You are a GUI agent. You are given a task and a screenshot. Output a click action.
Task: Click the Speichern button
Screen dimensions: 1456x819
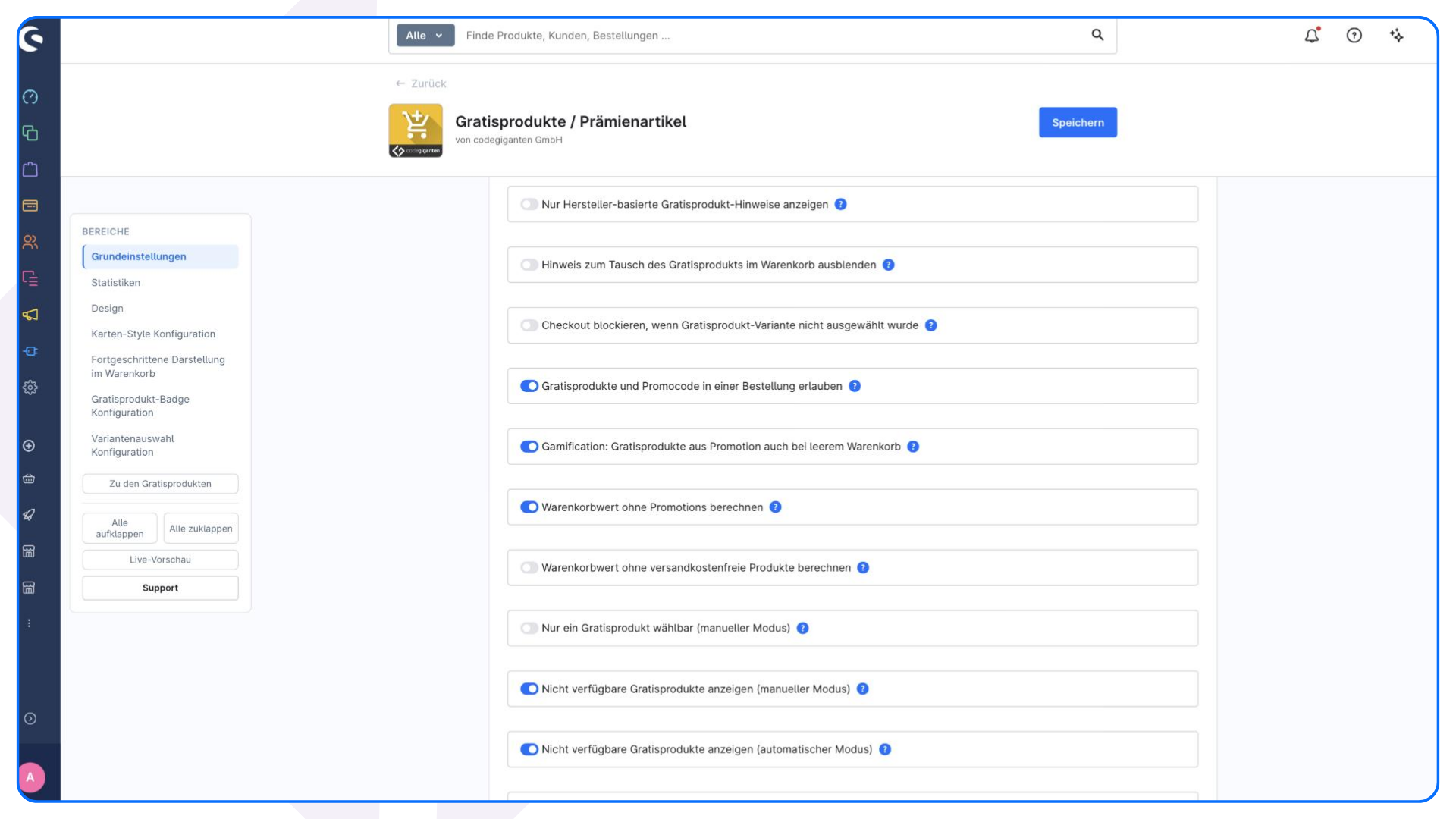[x=1078, y=123]
